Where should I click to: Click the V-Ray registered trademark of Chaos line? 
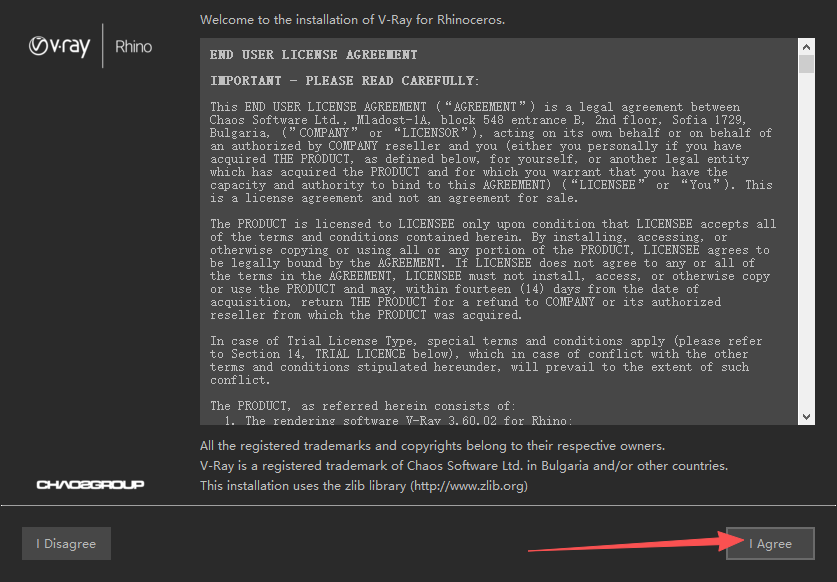click(463, 466)
